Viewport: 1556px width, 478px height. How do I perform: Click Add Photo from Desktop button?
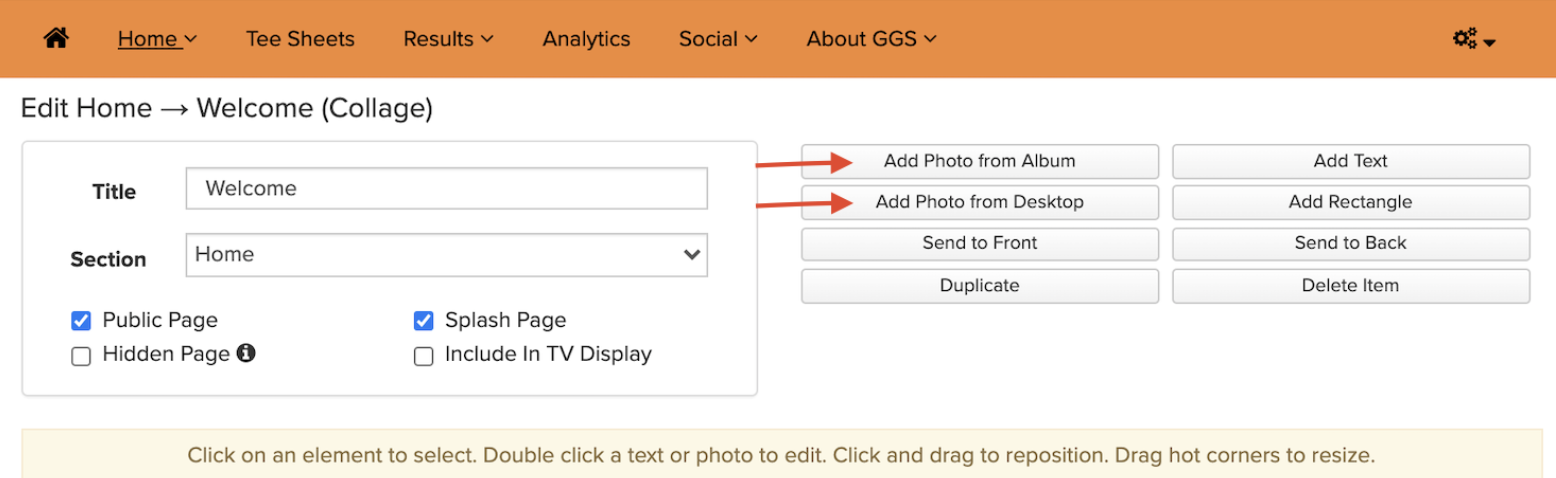980,202
